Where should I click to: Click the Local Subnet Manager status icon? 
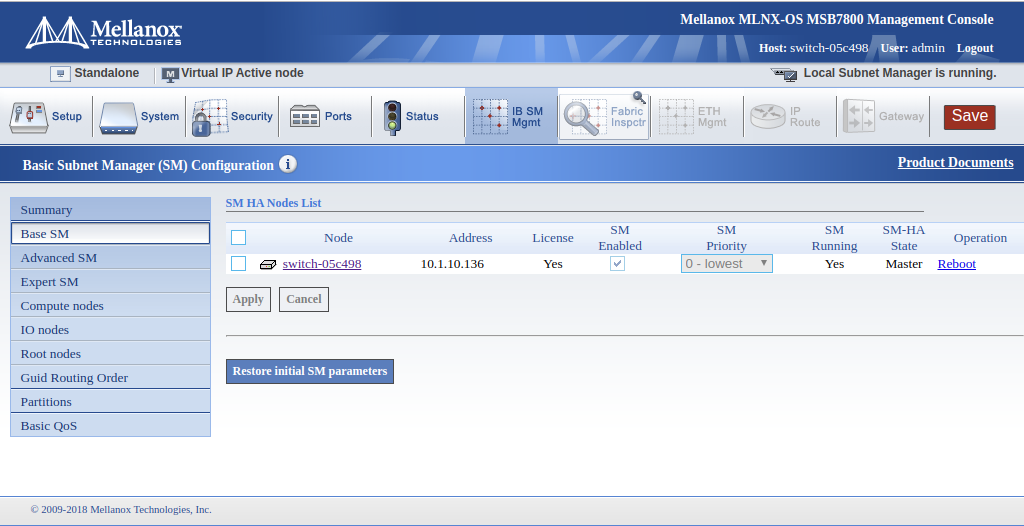point(784,74)
